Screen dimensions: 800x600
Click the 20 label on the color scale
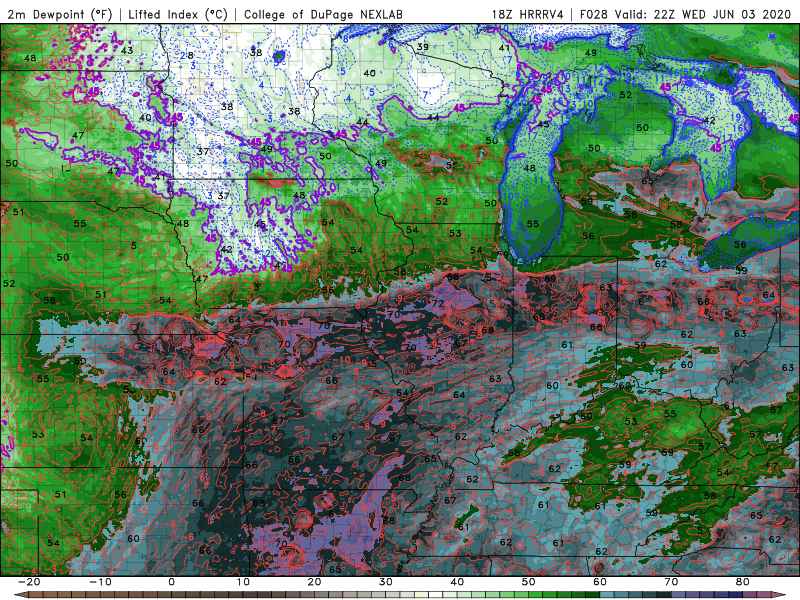pos(314,582)
